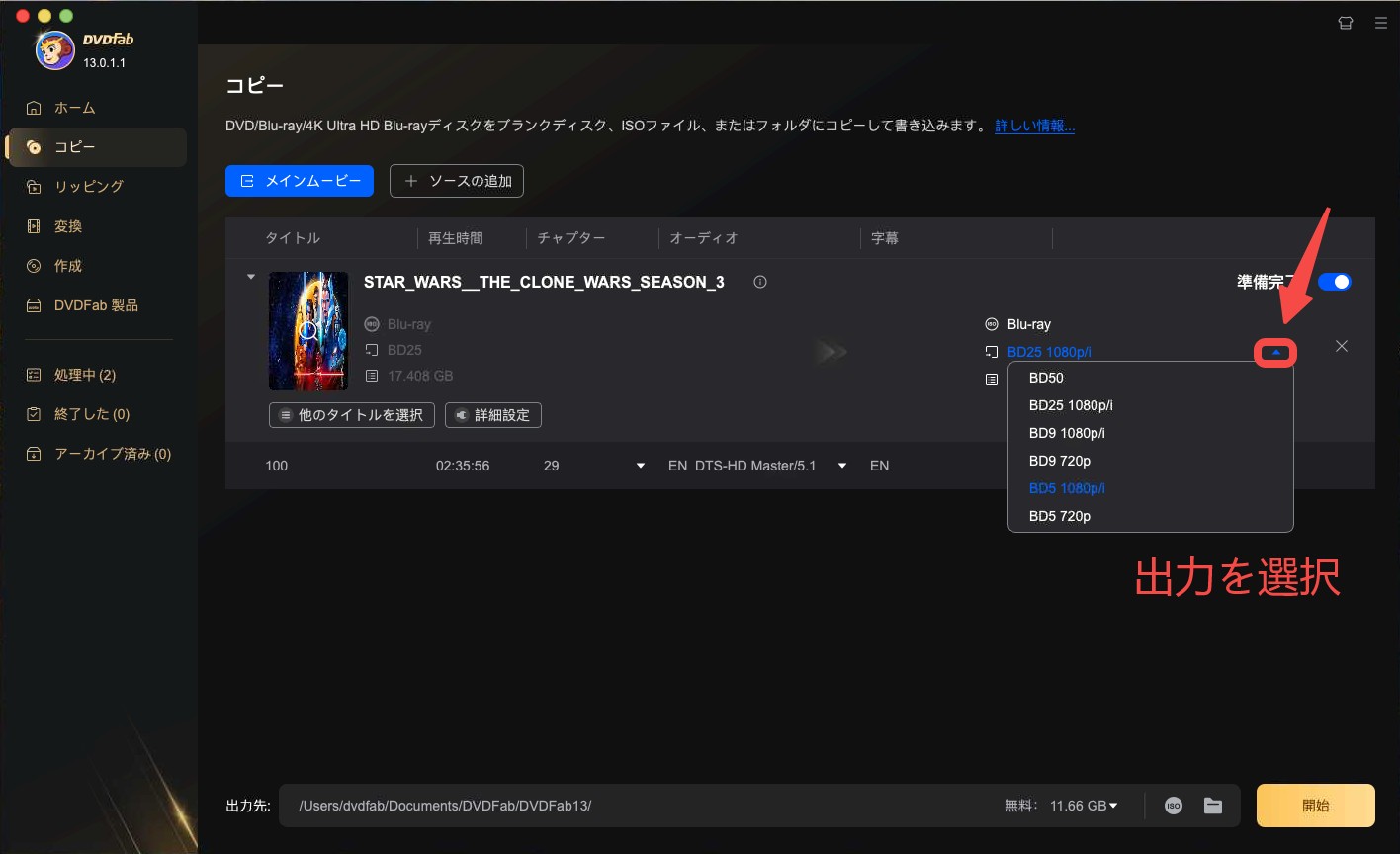Click ソースの追加 button
The image size is (1400, 854).
click(457, 181)
